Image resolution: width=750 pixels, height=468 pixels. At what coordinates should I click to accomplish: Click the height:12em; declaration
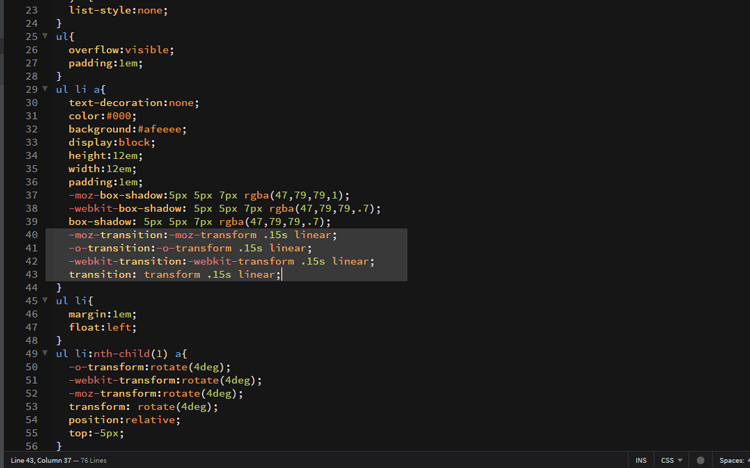point(106,156)
